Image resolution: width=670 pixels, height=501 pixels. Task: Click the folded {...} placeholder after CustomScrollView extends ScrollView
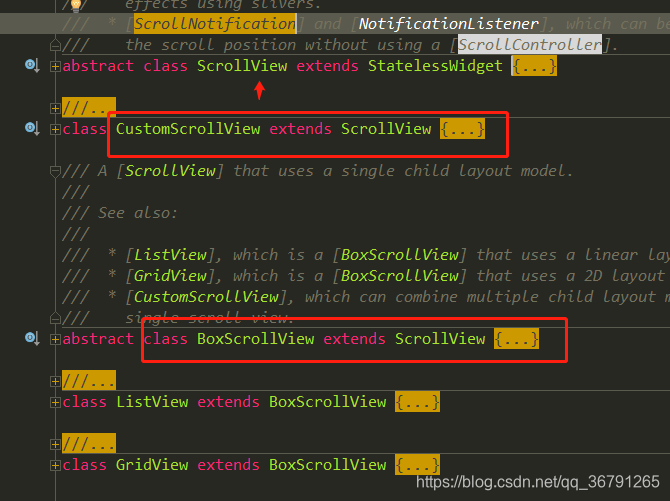click(x=462, y=129)
